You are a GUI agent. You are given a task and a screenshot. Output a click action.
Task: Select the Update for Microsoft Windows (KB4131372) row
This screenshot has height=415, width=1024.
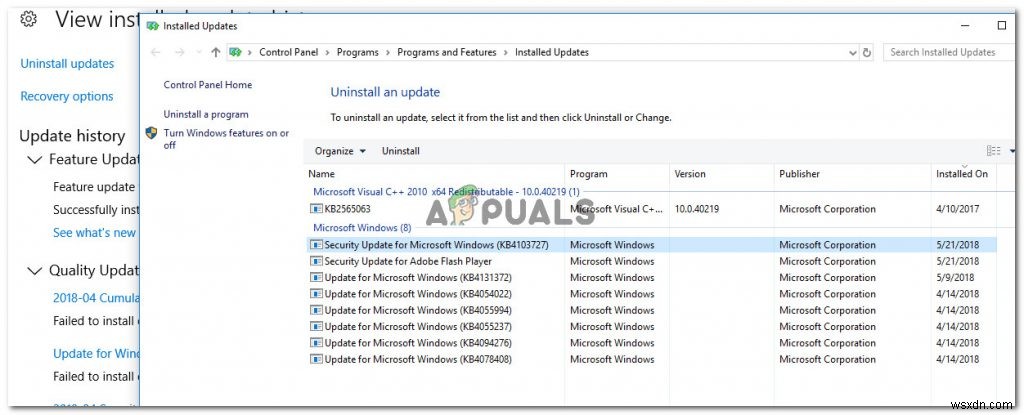coord(650,278)
